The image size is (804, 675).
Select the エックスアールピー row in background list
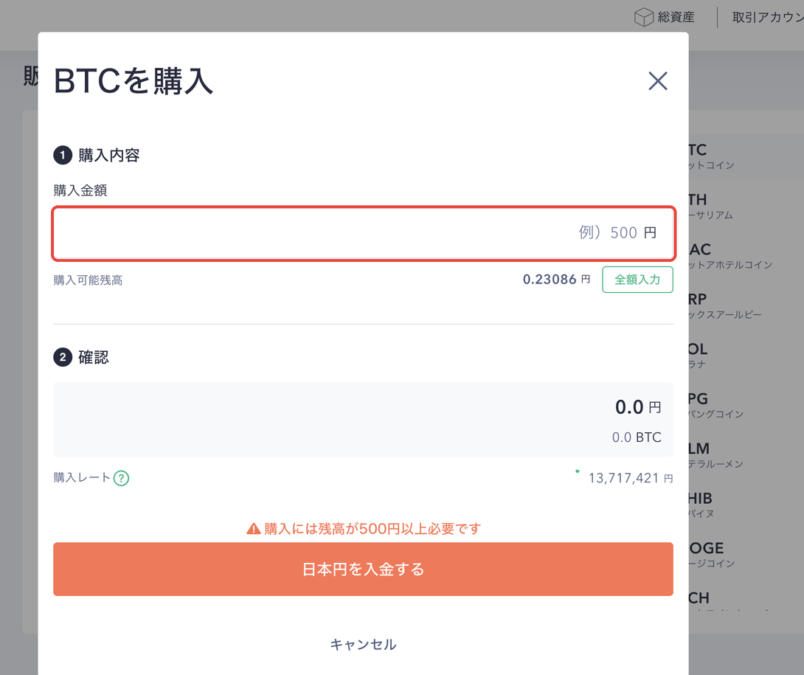(746, 306)
